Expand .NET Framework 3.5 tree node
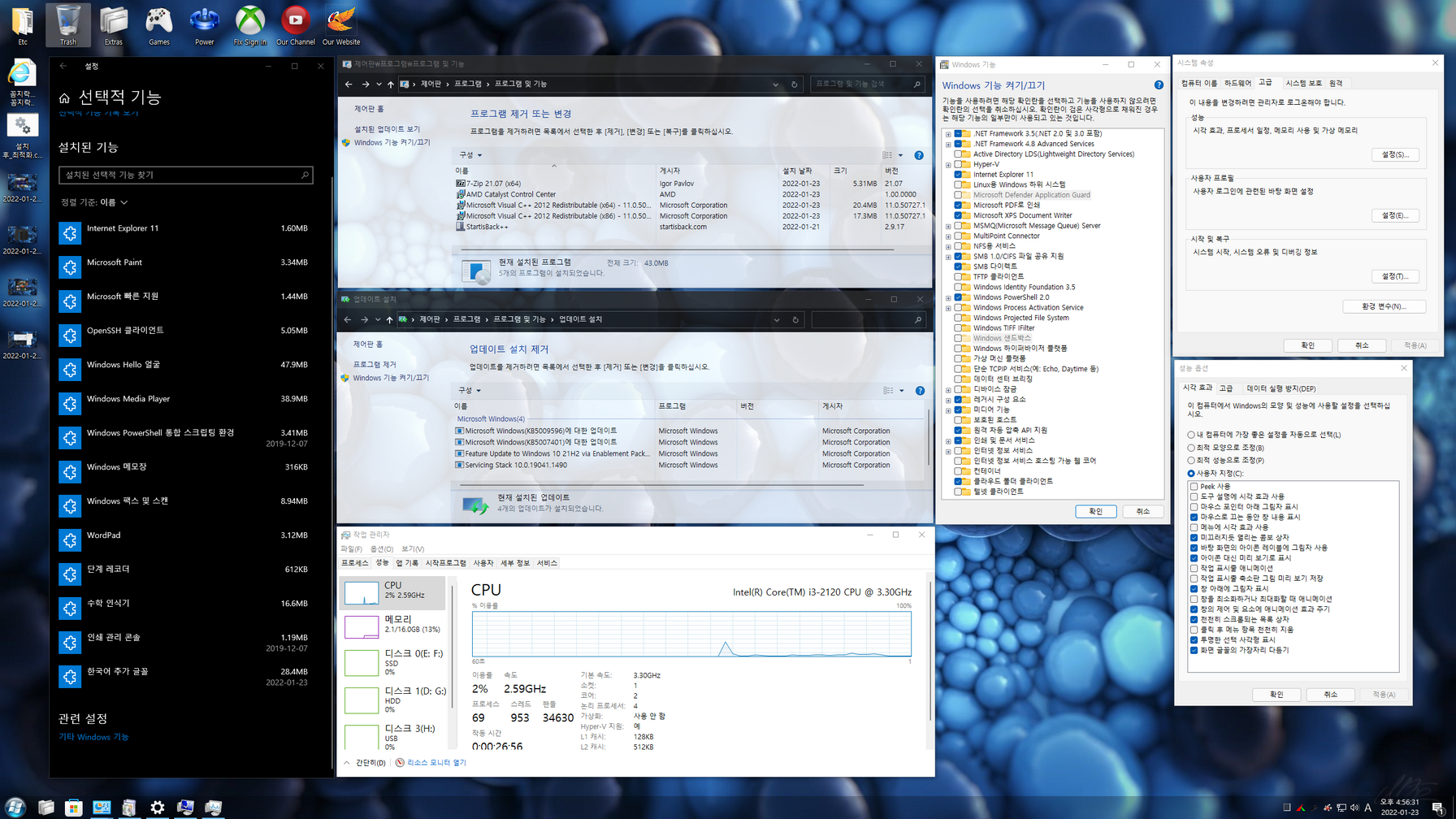The image size is (1456, 819). (948, 134)
